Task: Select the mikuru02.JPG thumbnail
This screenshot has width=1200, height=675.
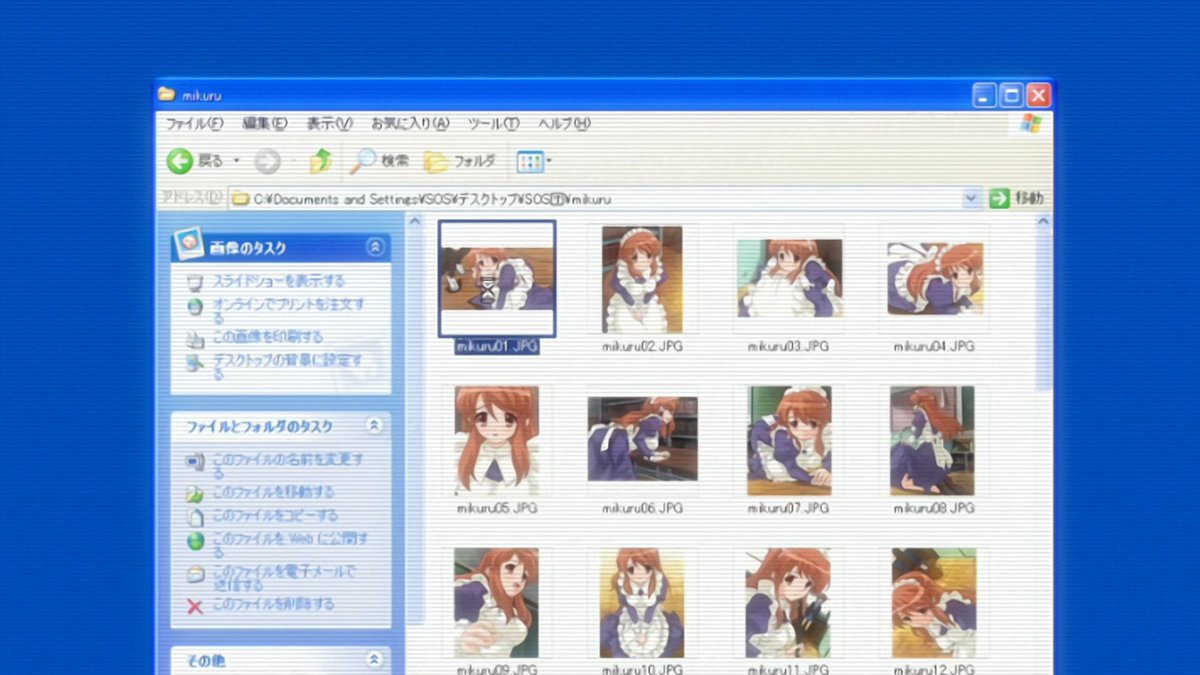Action: tap(642, 279)
